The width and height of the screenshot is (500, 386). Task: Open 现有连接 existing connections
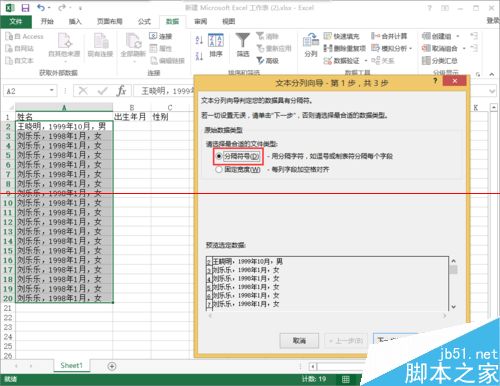(x=100, y=45)
